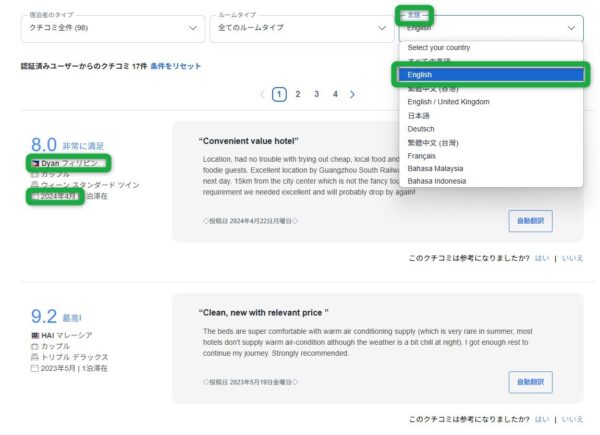Click the calendar icon beside 2023年5月
This screenshot has width=600, height=435.
36,368
